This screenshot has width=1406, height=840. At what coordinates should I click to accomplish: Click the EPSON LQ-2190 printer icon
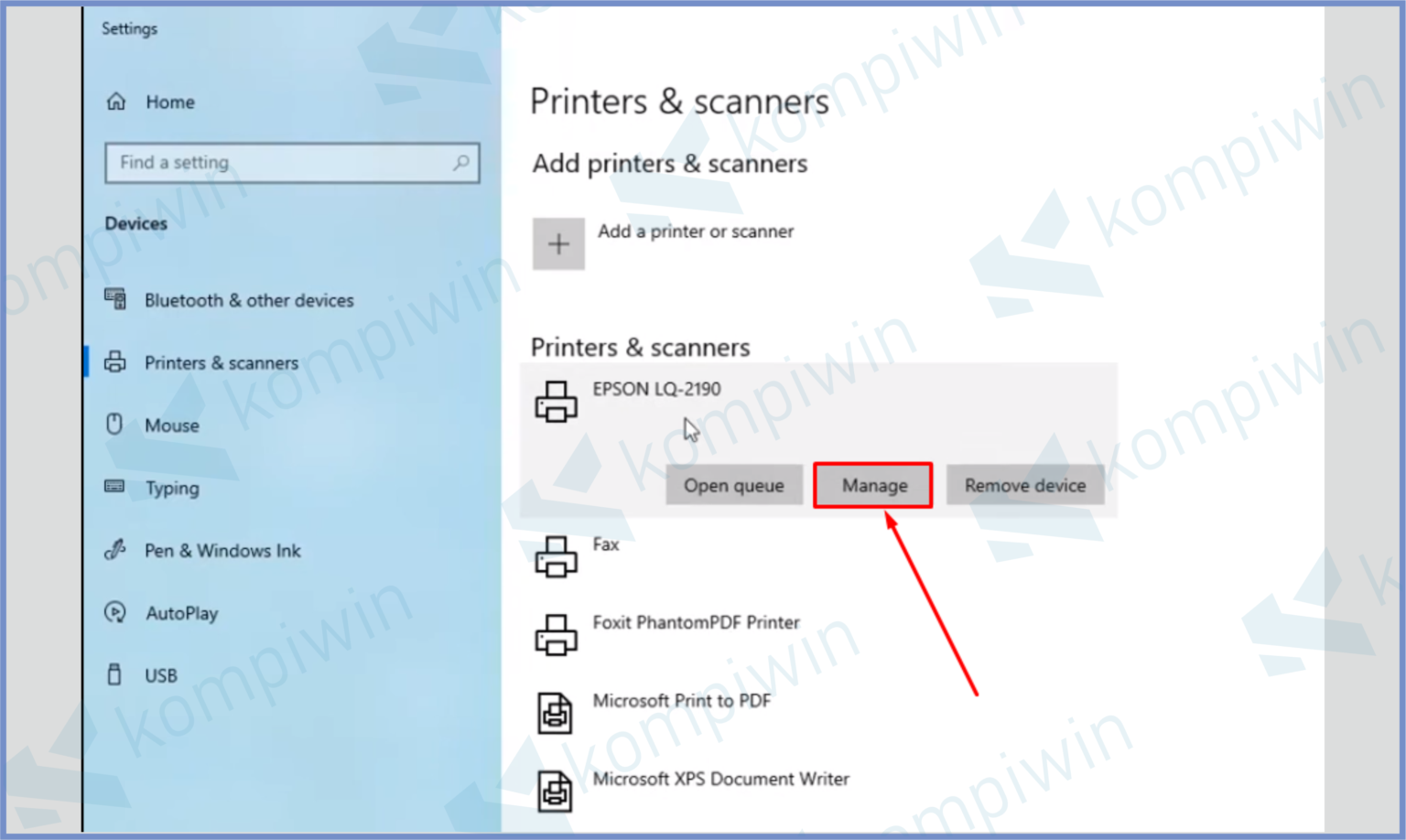556,401
